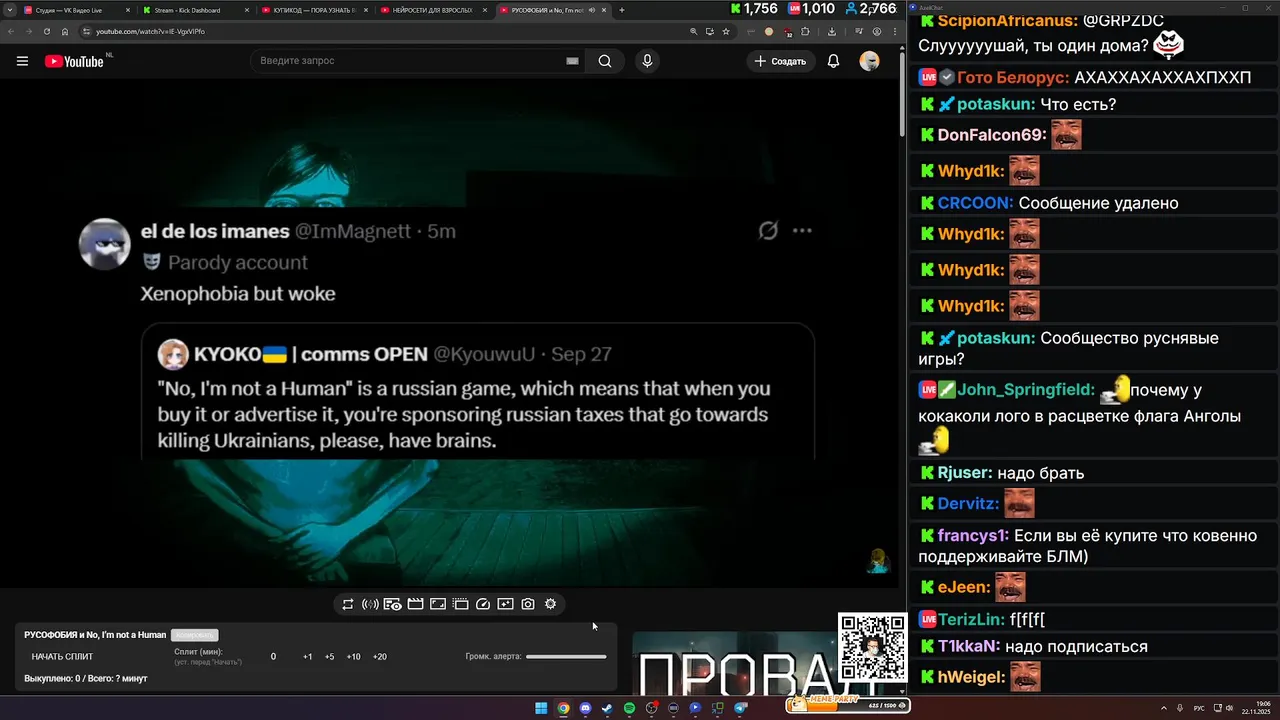Adjust the Громк. алерта volume slider
Image resolution: width=1280 pixels, height=720 pixels.
click(566, 657)
